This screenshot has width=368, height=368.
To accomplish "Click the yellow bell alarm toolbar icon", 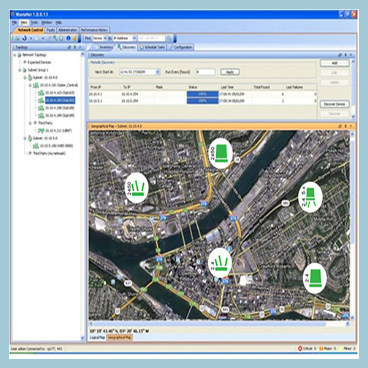I will point(75,38).
